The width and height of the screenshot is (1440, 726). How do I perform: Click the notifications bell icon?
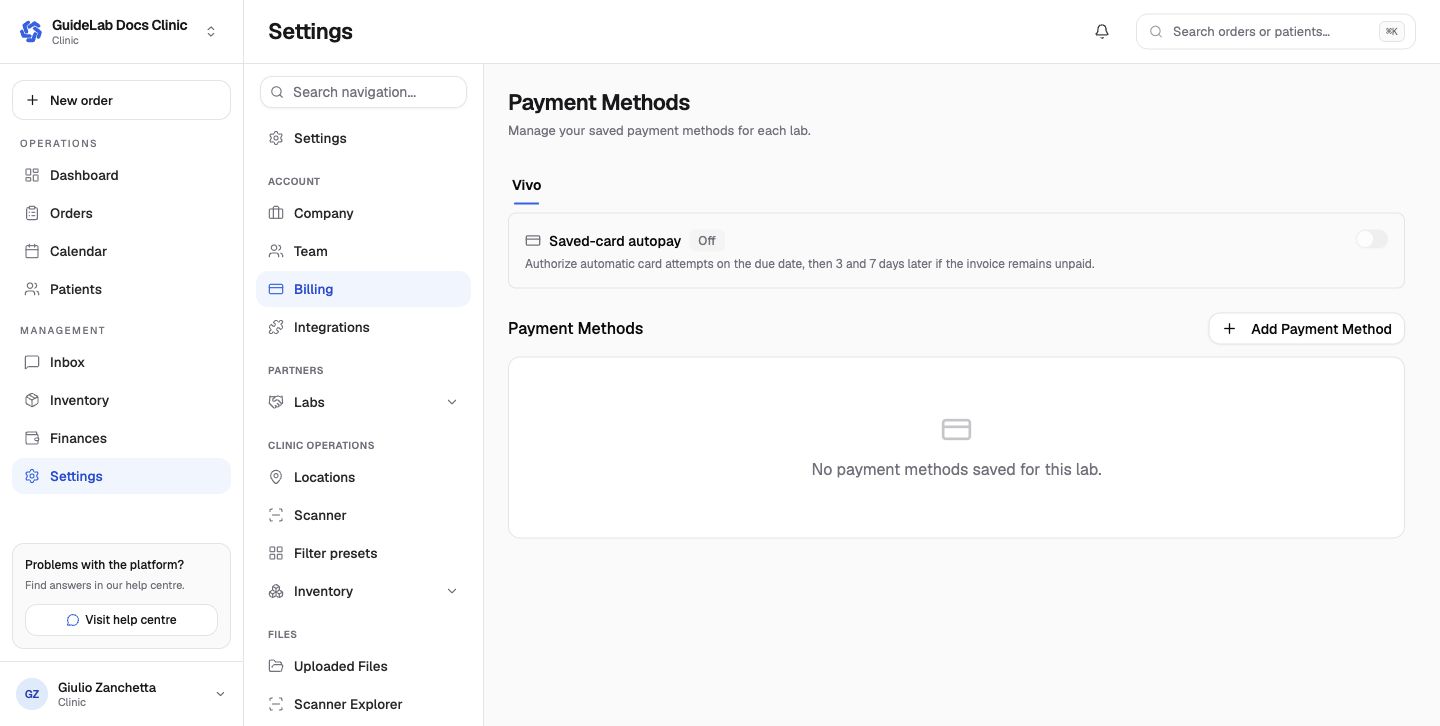coord(1102,31)
